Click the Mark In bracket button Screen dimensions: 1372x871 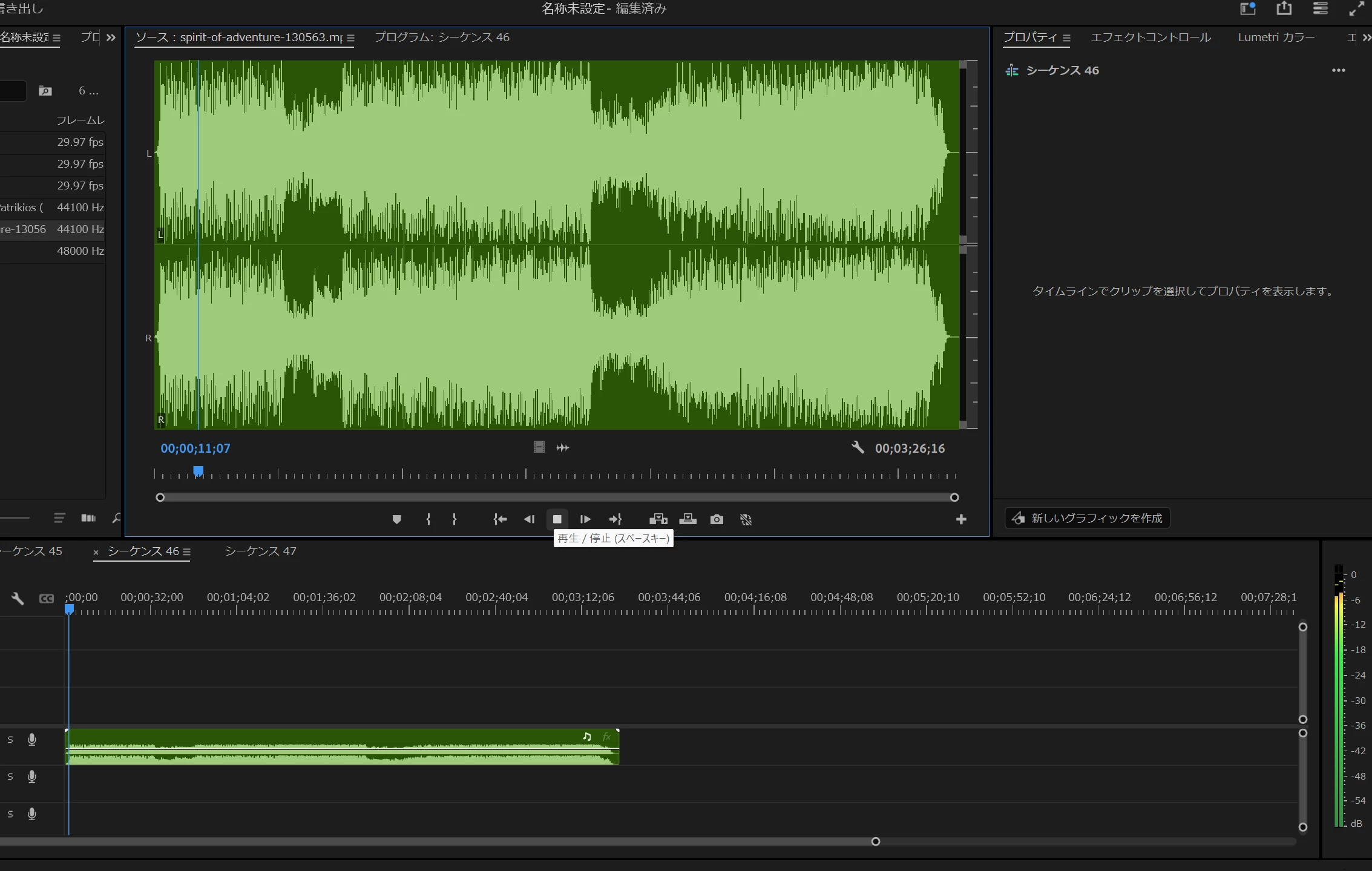click(x=428, y=519)
